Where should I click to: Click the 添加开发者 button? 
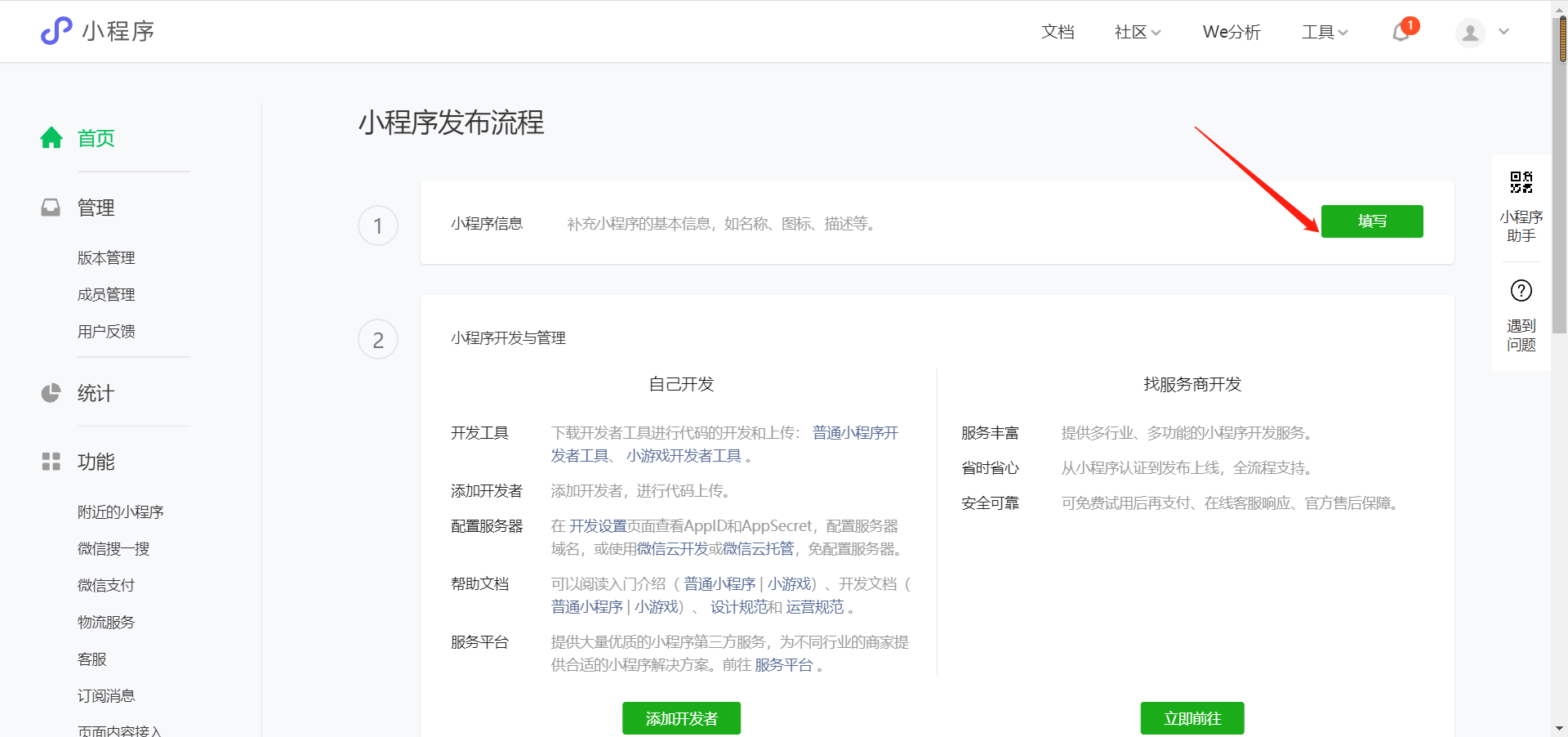click(x=681, y=718)
